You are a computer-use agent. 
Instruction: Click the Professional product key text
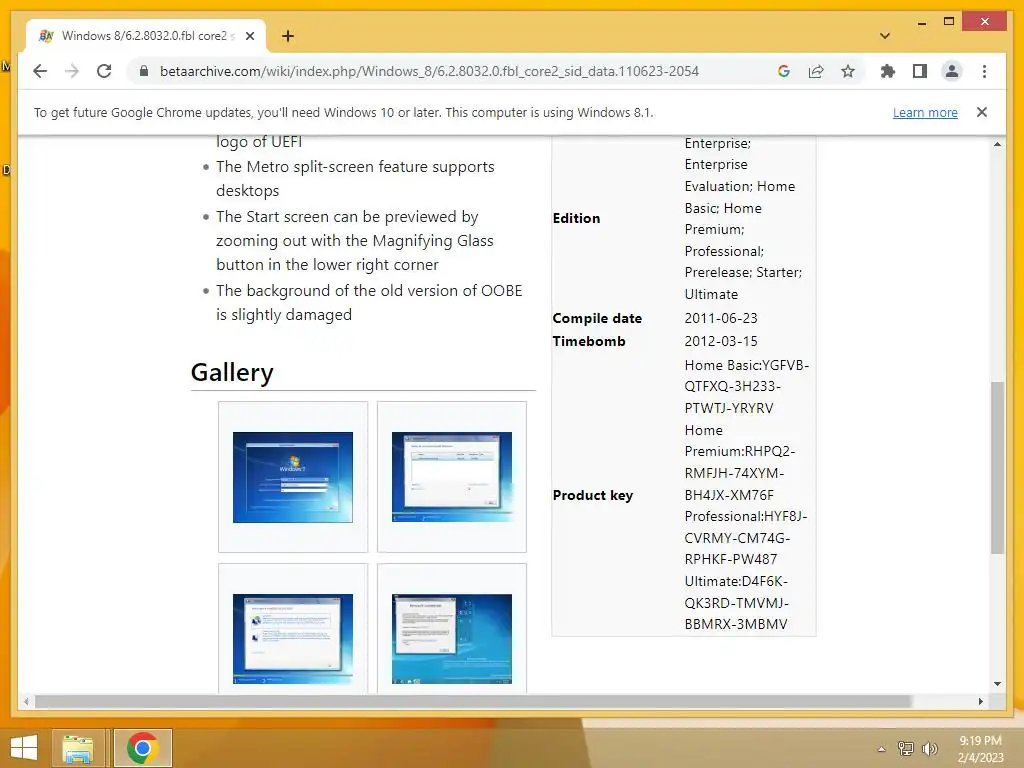(x=746, y=537)
